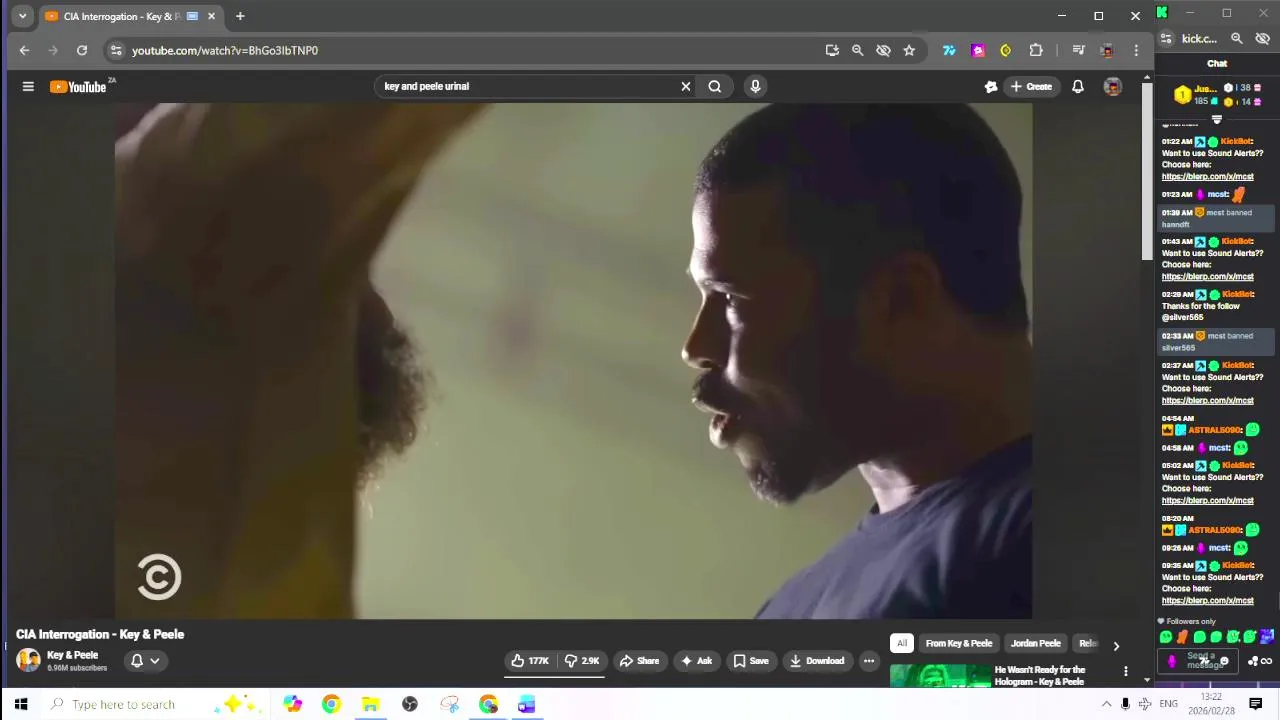Go back in browser history
The image size is (1280, 720).
click(24, 50)
